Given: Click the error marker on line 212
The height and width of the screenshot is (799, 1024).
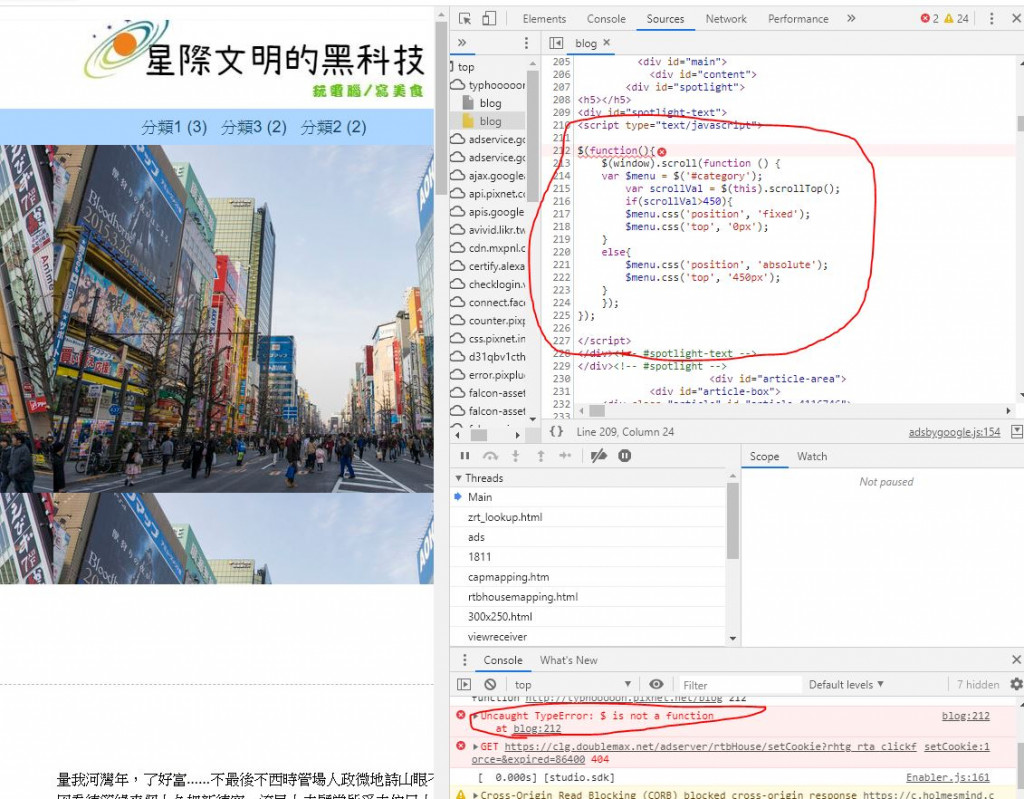Looking at the screenshot, I should 662,151.
